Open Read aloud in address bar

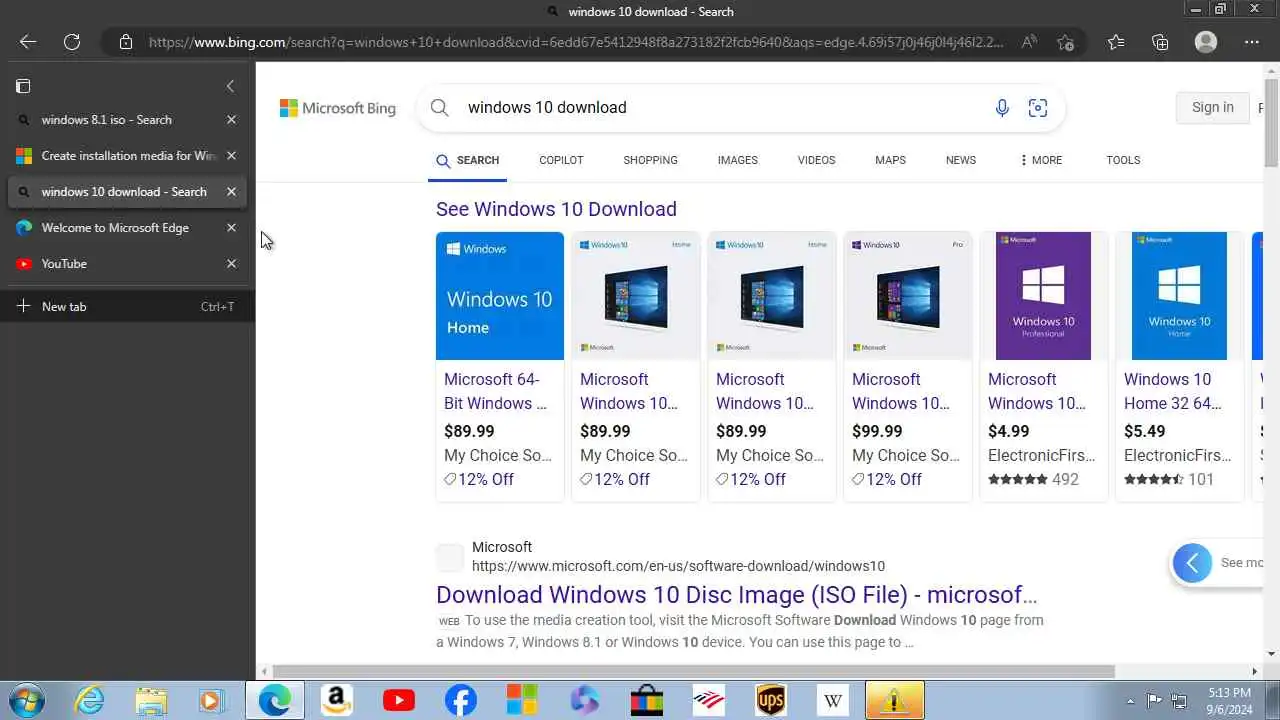click(x=1028, y=42)
